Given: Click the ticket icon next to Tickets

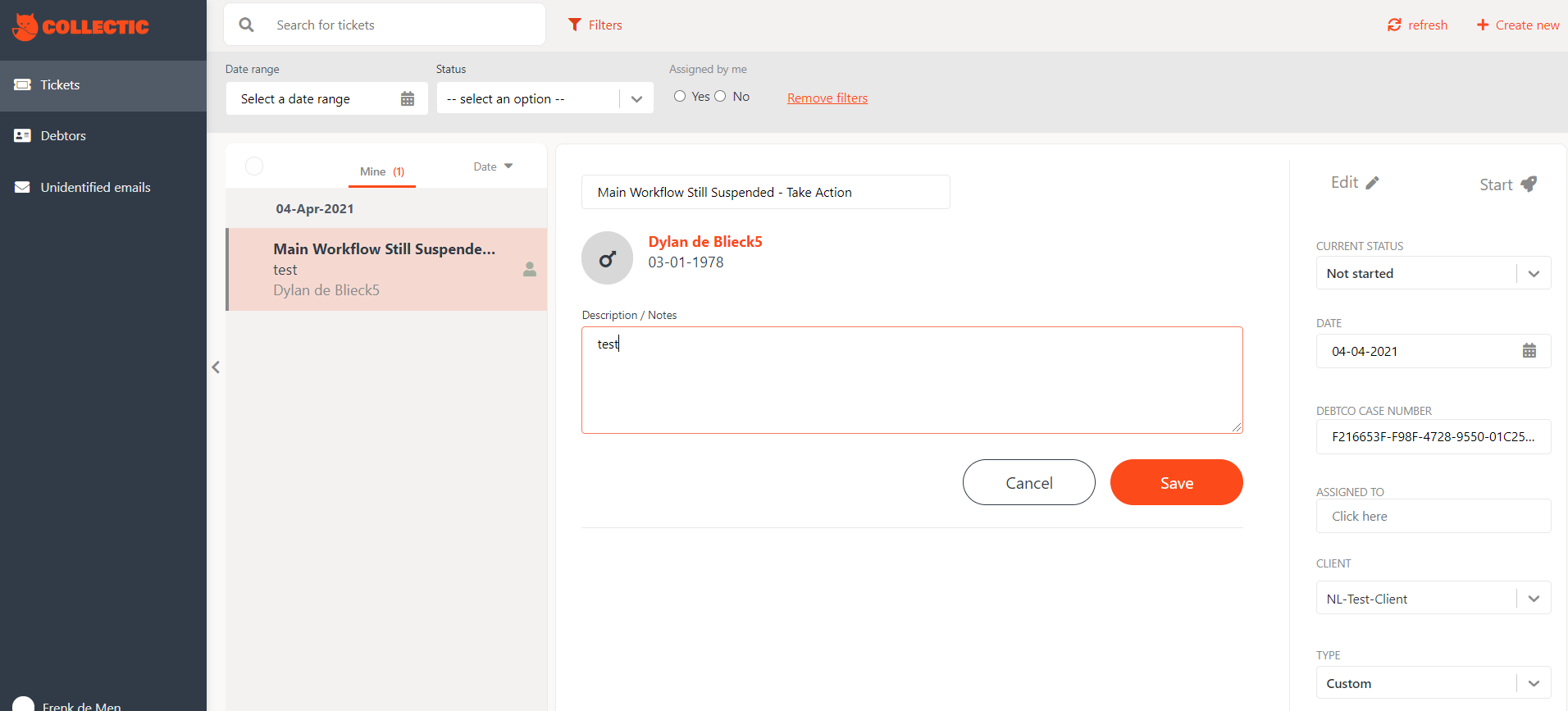Looking at the screenshot, I should [x=23, y=85].
